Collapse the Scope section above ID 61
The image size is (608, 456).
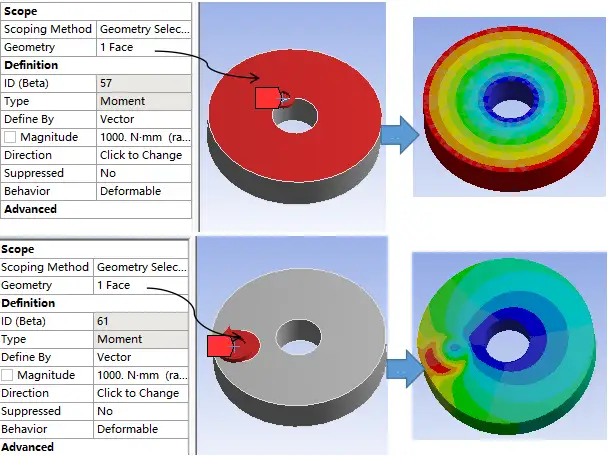tap(94, 249)
